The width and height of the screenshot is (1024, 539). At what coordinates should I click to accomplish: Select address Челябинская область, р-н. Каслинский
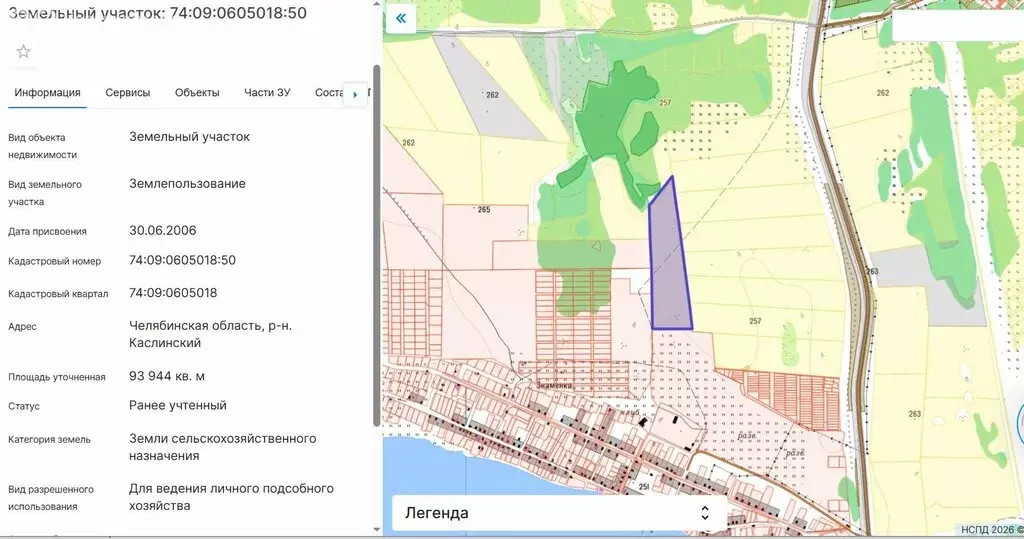tap(210, 334)
